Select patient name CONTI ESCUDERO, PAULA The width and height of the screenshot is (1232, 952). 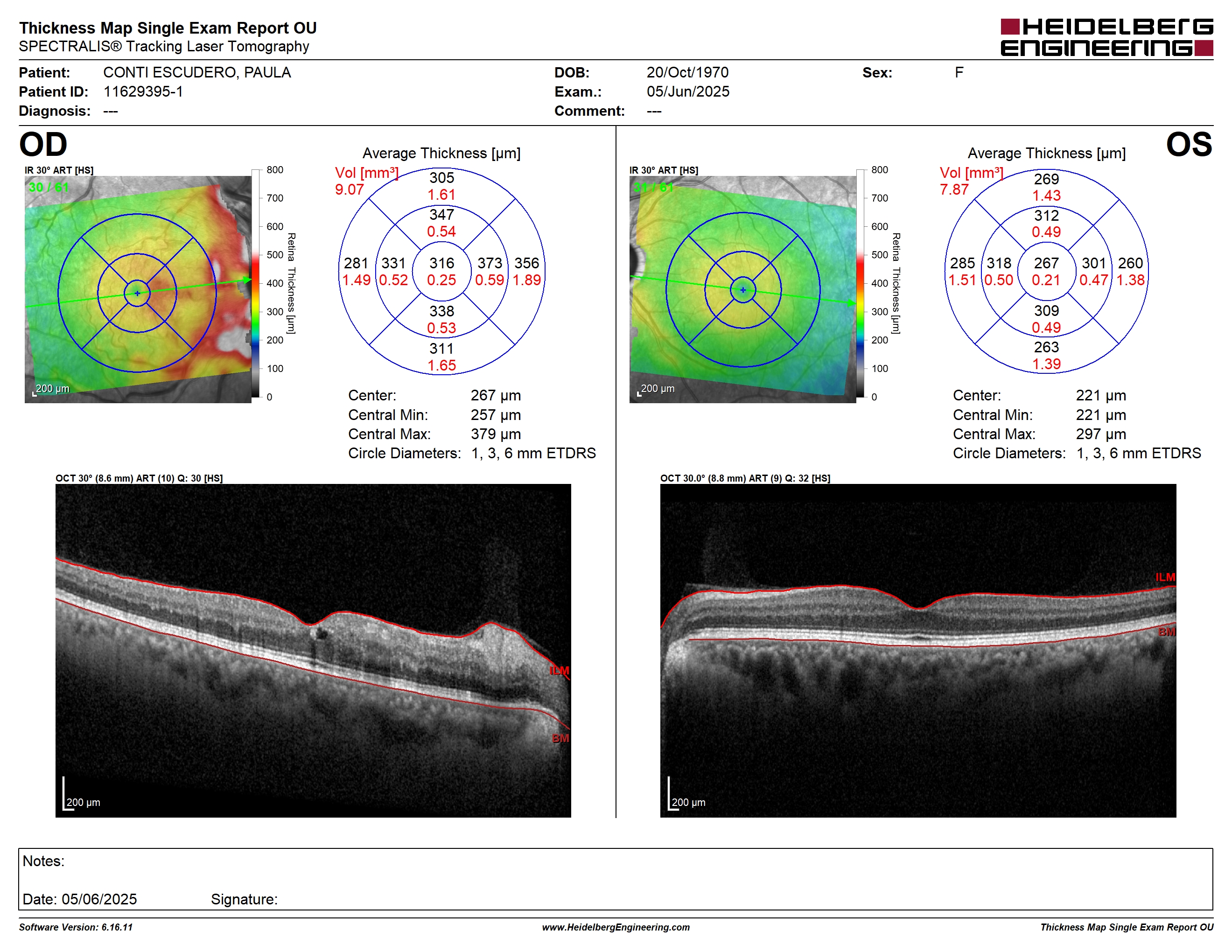pos(197,73)
